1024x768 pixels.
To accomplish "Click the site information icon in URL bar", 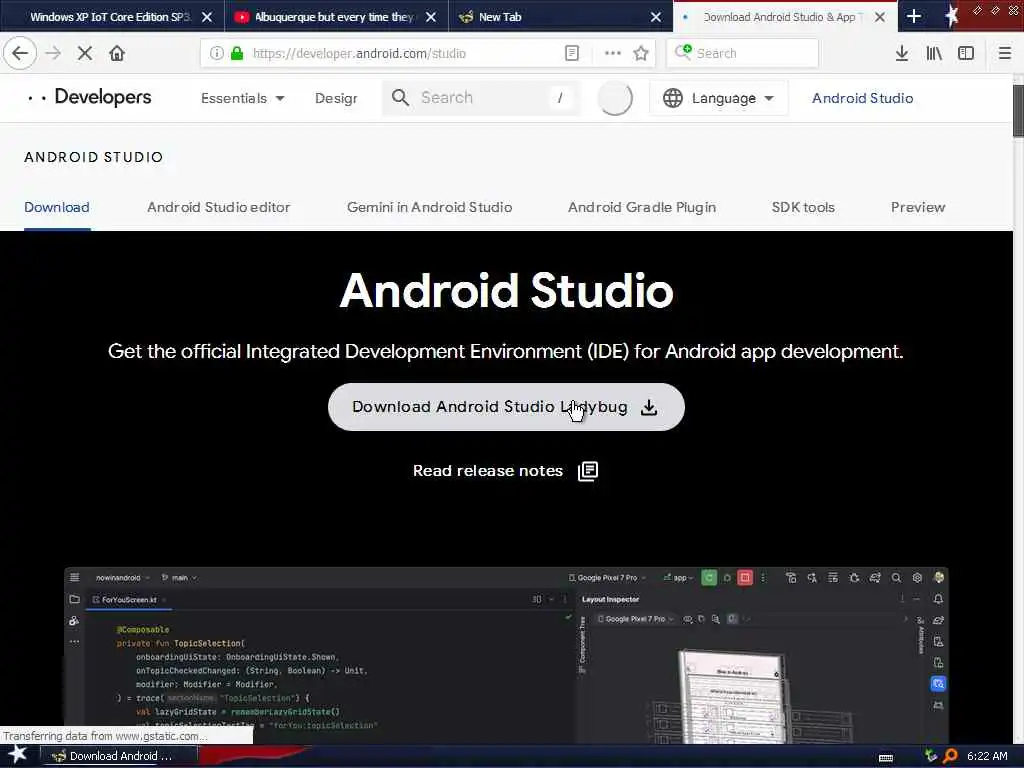I will click(216, 53).
